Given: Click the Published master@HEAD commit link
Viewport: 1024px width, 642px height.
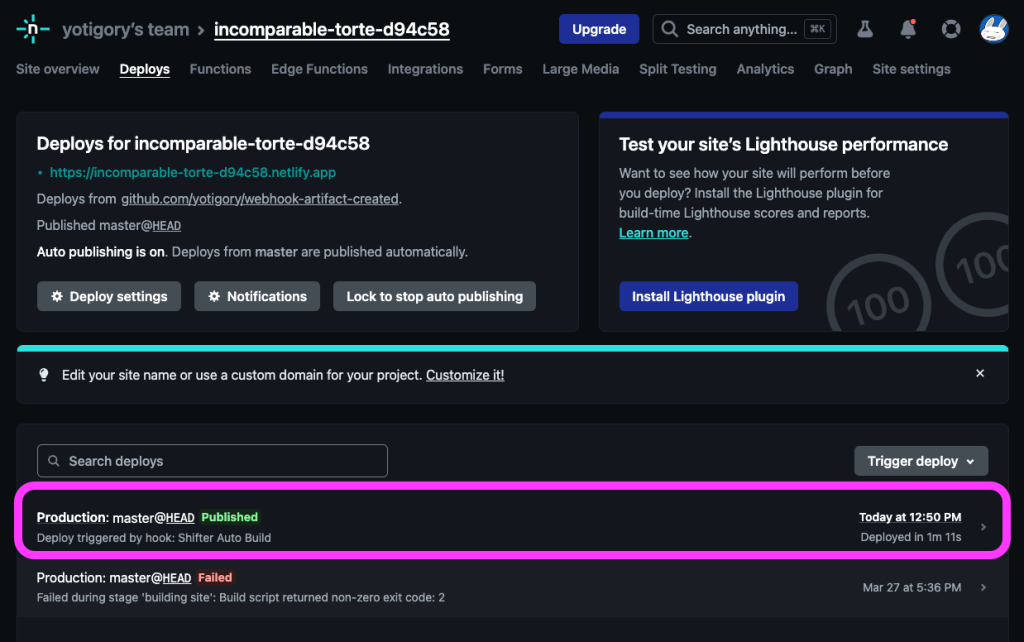Looking at the screenshot, I should (x=167, y=225).
